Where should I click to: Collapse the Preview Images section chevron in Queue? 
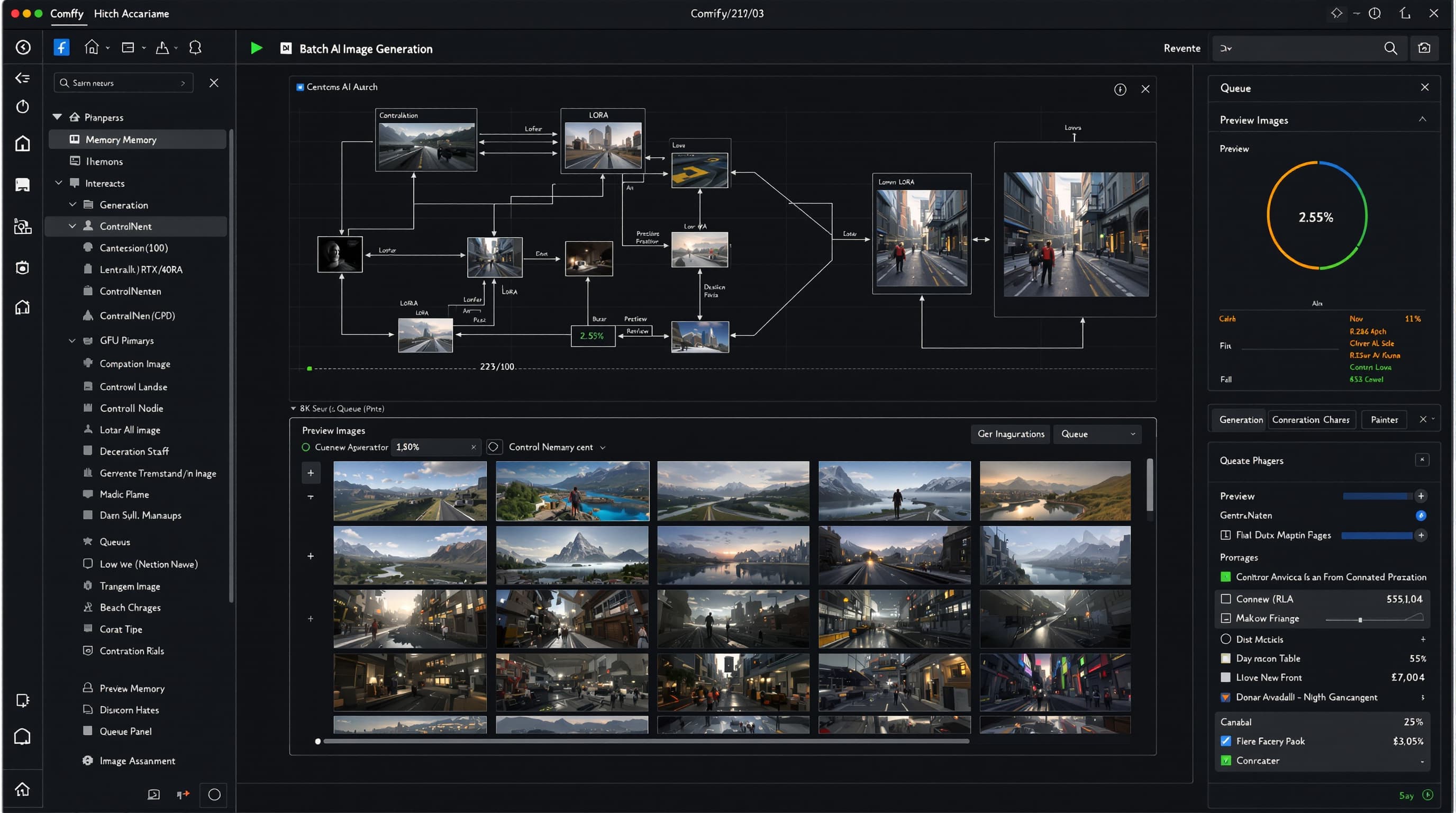point(1422,119)
